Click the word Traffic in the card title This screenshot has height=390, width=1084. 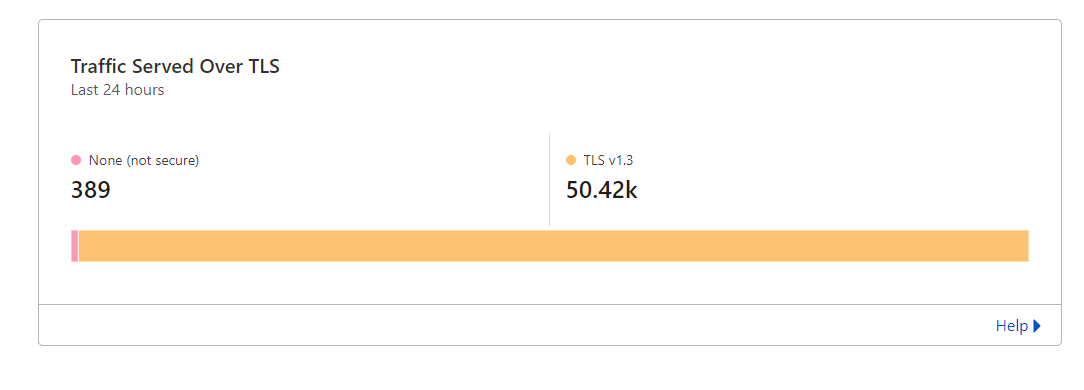(97, 66)
